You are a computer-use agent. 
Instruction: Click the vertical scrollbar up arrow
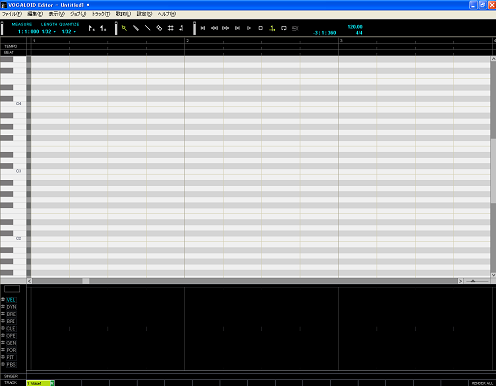tap(493, 59)
